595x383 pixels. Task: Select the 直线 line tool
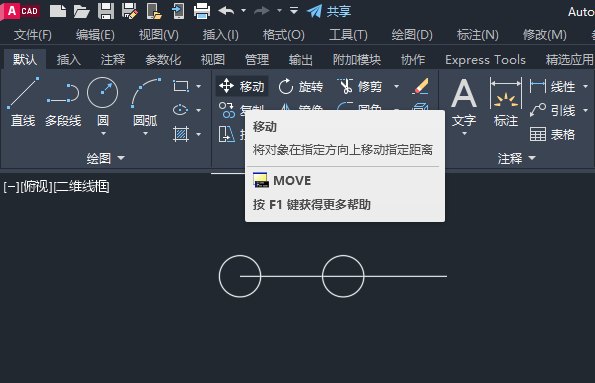(x=23, y=102)
